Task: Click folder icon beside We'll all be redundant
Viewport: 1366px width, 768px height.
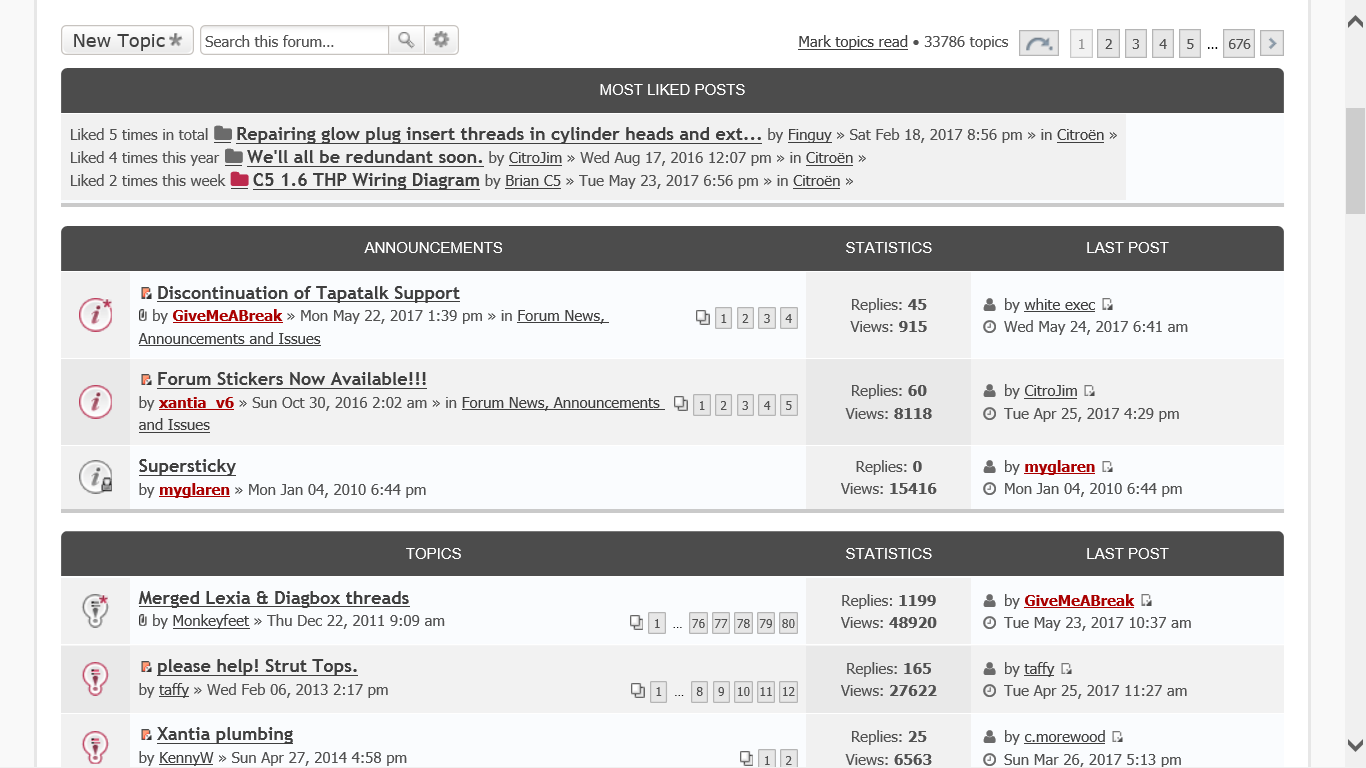Action: point(234,157)
